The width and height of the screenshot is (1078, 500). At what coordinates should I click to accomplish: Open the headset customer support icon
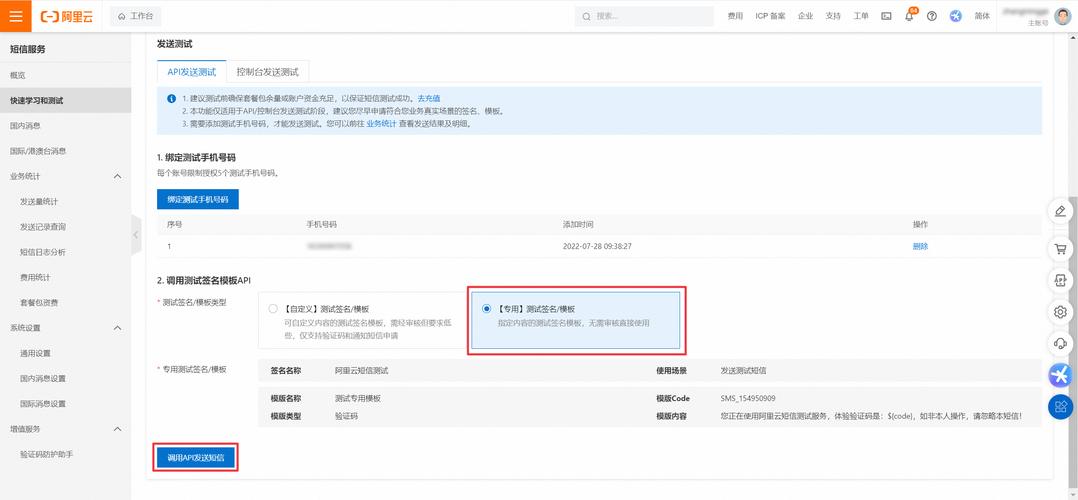click(x=1060, y=343)
